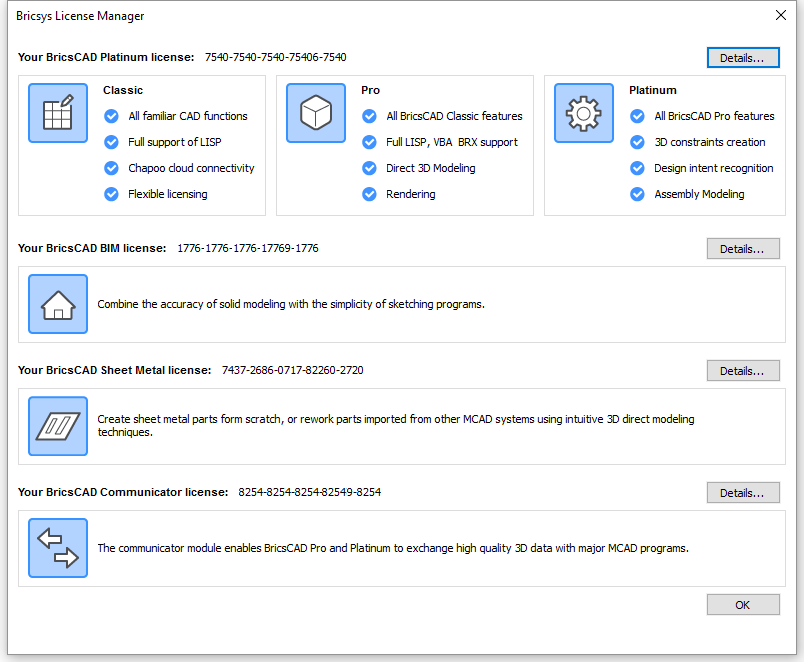
Task: Click the 'Full support of LISP' text
Action: point(175,142)
